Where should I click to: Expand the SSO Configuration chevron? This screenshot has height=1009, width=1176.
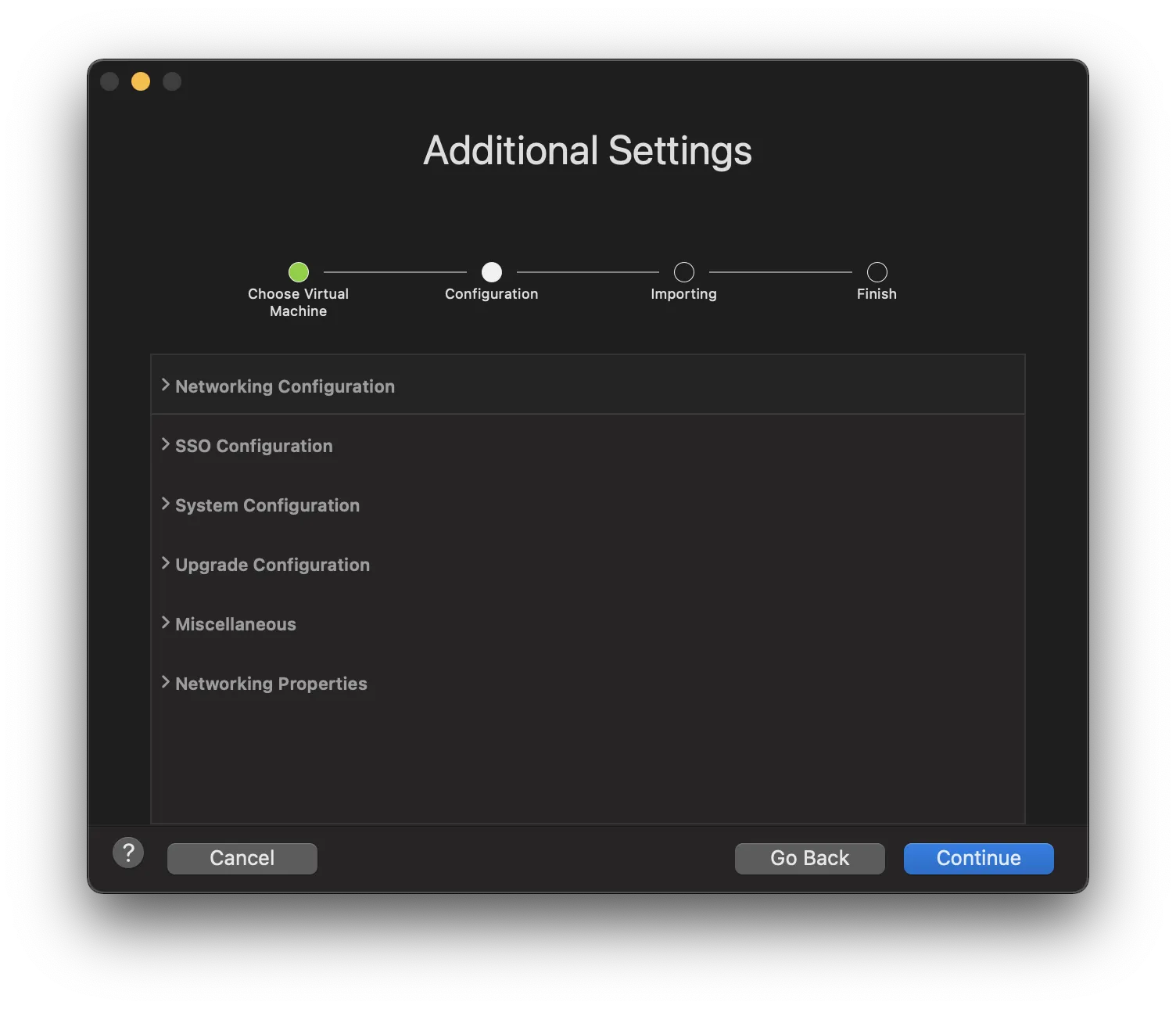click(166, 444)
